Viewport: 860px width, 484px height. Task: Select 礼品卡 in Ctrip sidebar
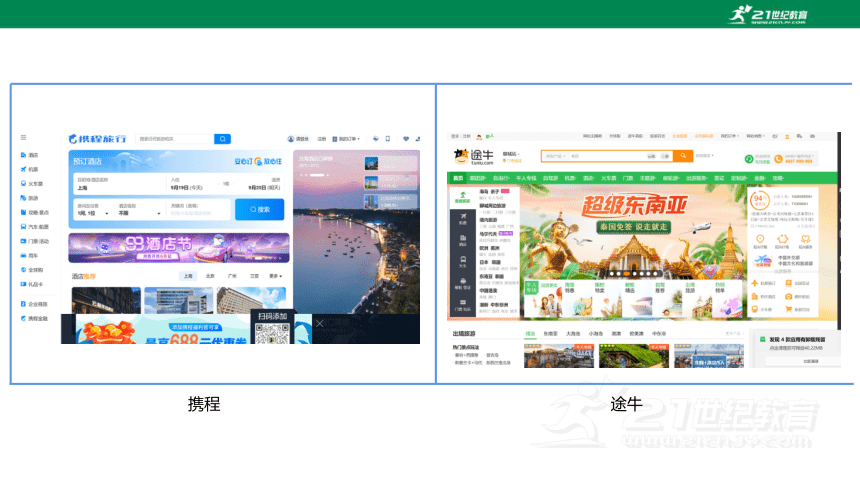pos(32,284)
